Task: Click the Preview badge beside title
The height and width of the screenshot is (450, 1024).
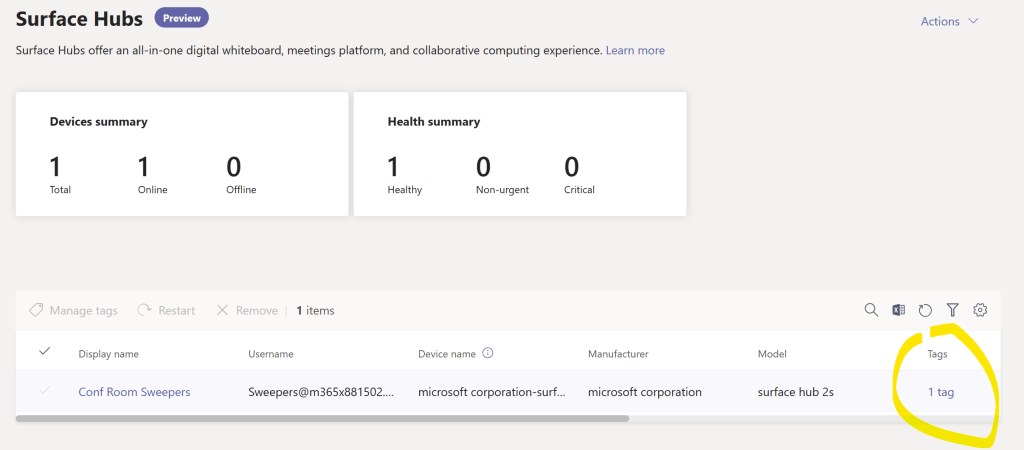Action: click(x=181, y=17)
